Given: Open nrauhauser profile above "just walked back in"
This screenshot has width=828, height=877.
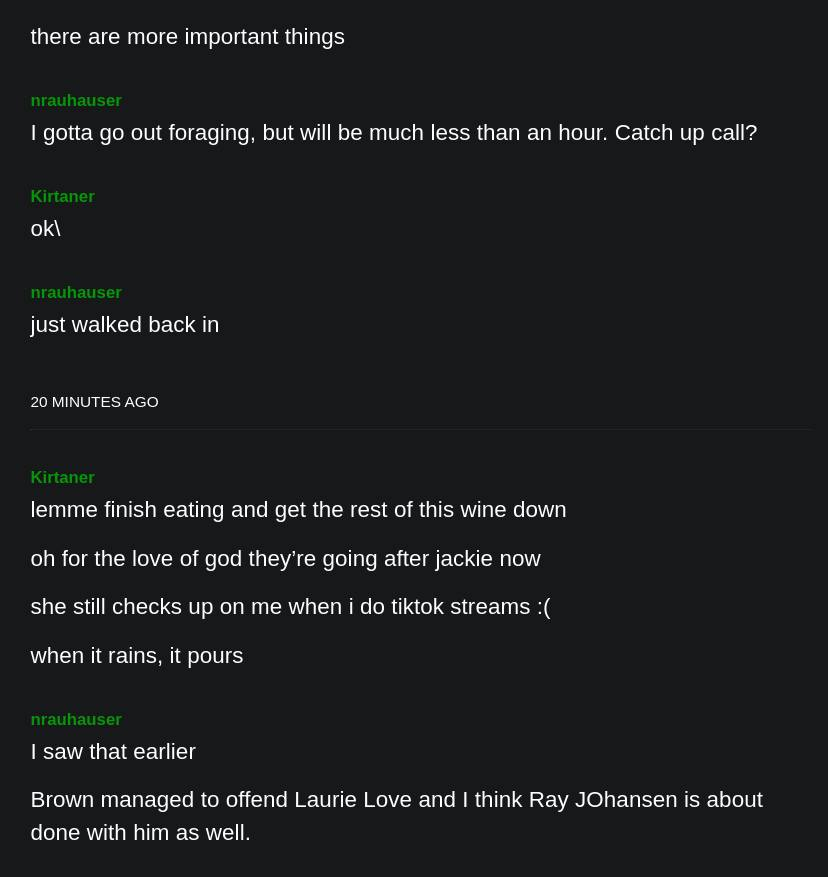Looking at the screenshot, I should coord(76,293).
